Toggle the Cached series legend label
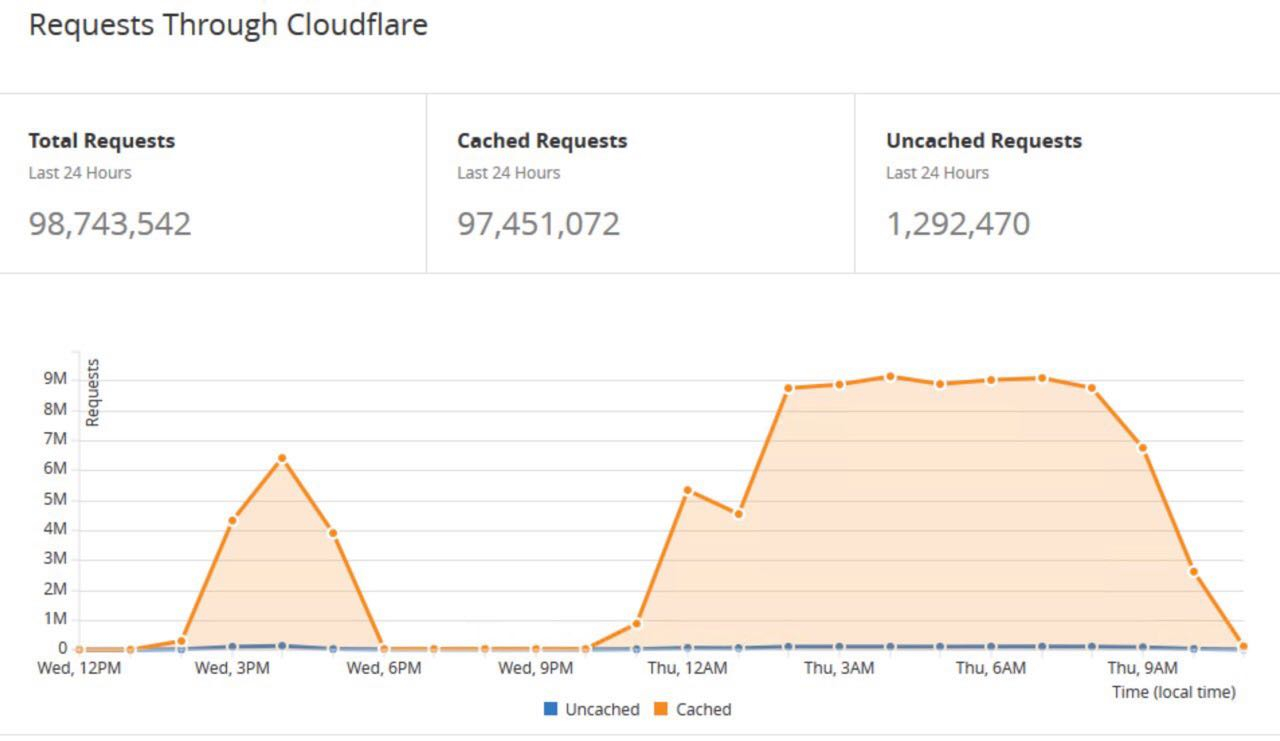 [x=704, y=709]
